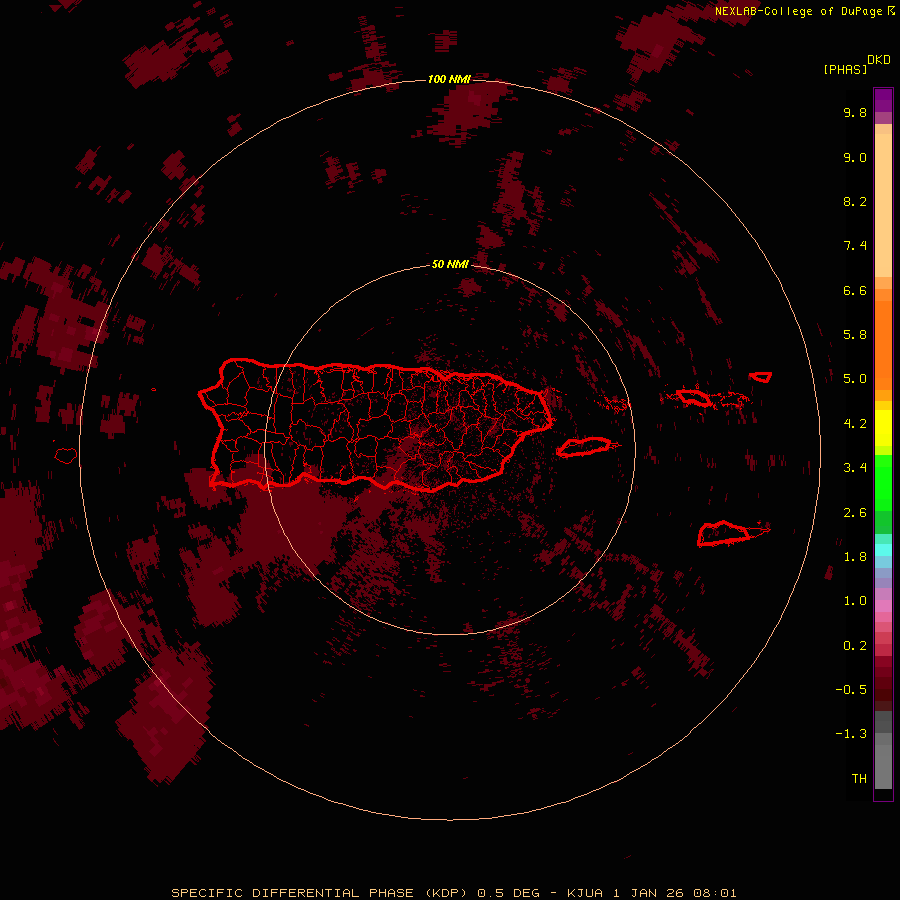Click the 50 NMI range ring label
The height and width of the screenshot is (900, 900).
tap(450, 264)
